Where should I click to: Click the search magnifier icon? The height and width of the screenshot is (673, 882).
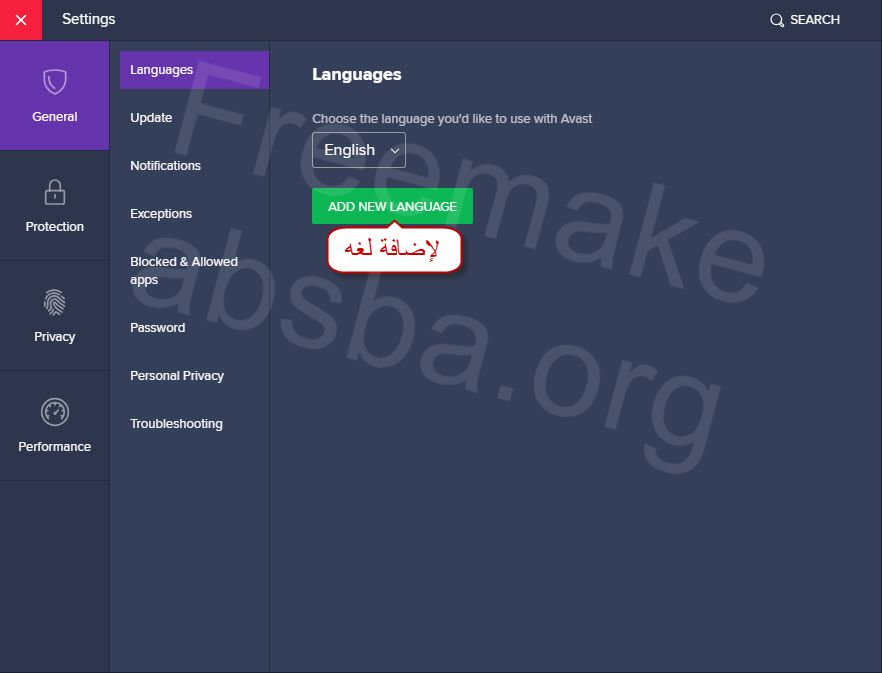[x=777, y=20]
